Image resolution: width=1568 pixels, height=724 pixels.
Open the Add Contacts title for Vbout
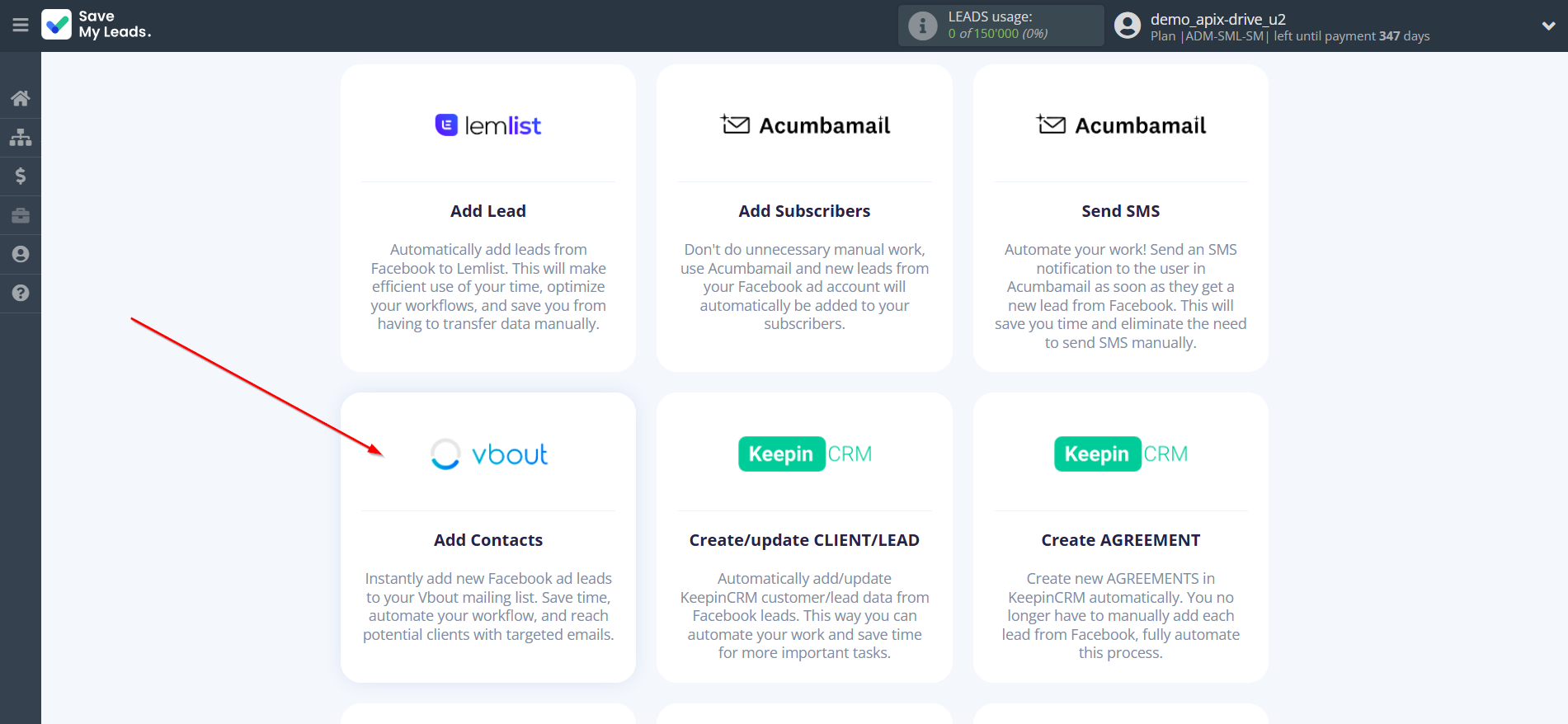pos(488,540)
